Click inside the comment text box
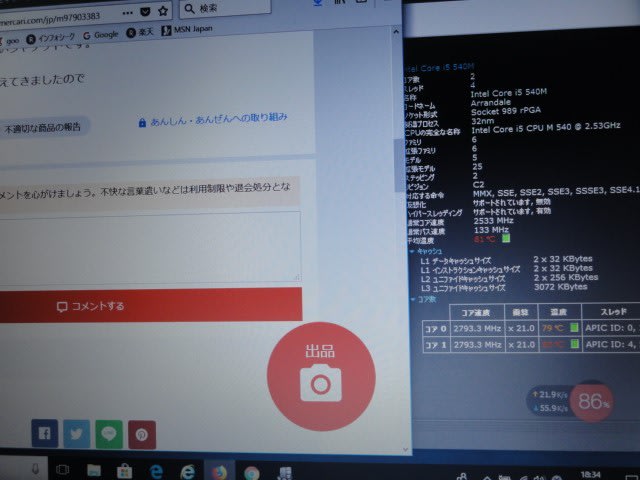The width and height of the screenshot is (640, 480). pyautogui.click(x=150, y=243)
